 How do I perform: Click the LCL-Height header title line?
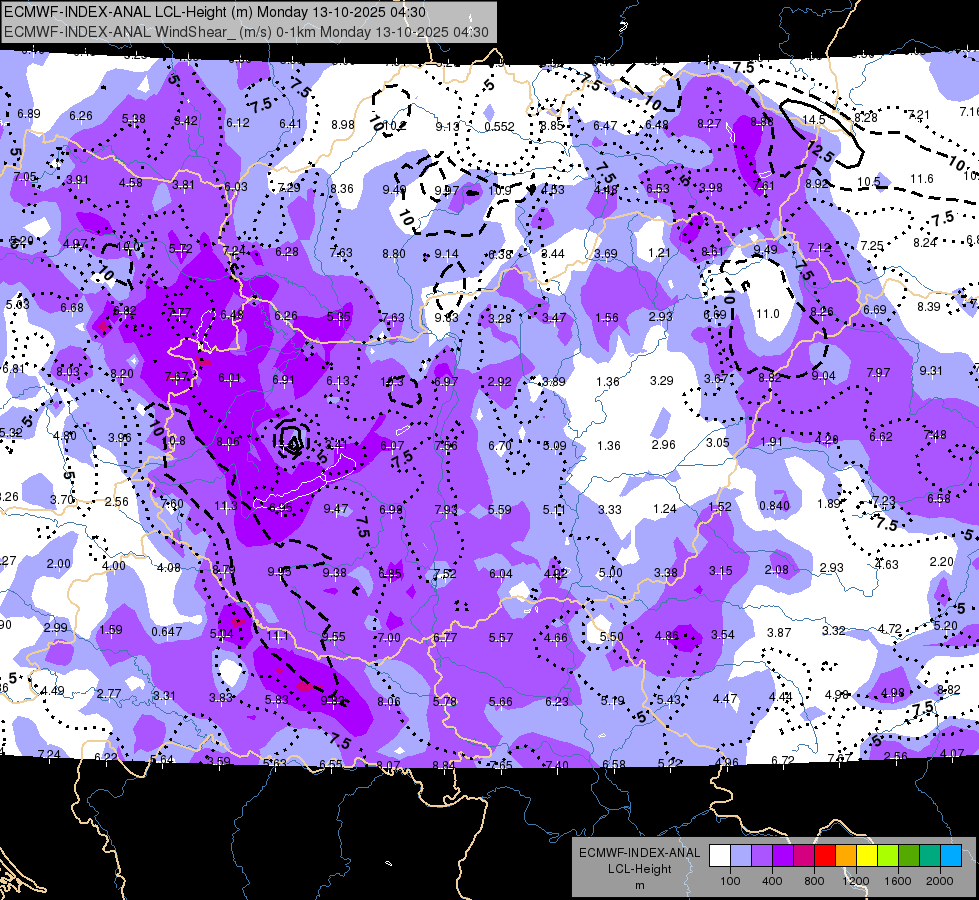tap(215, 12)
